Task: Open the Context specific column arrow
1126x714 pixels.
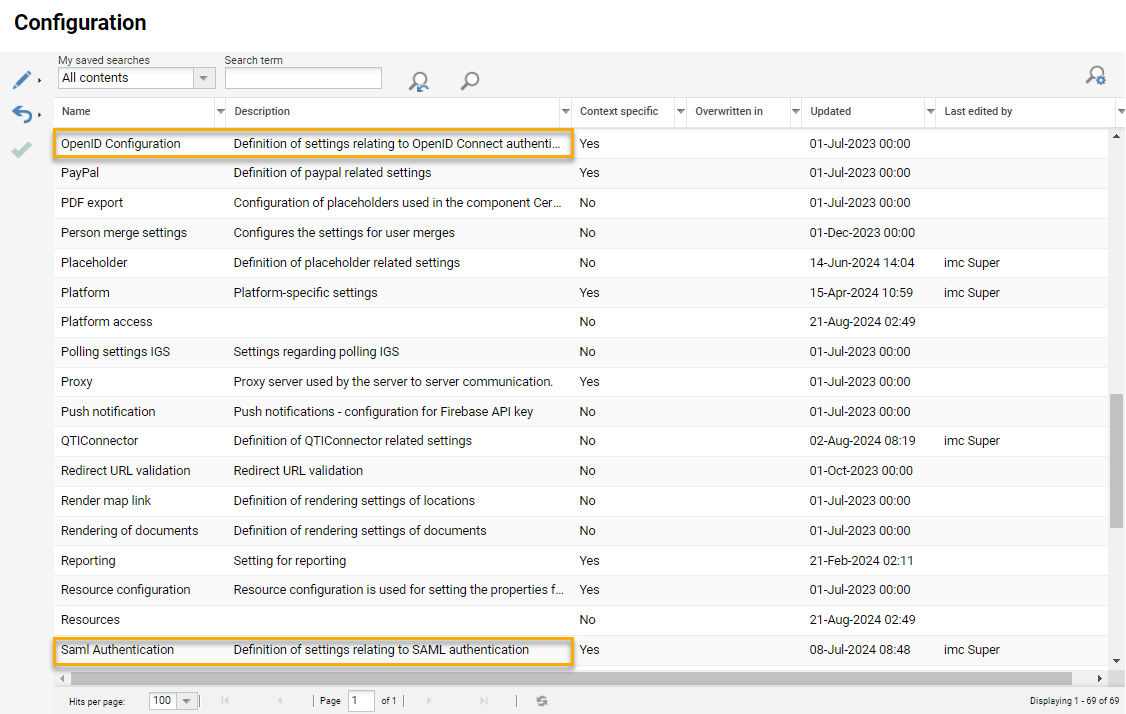Action: click(x=681, y=111)
